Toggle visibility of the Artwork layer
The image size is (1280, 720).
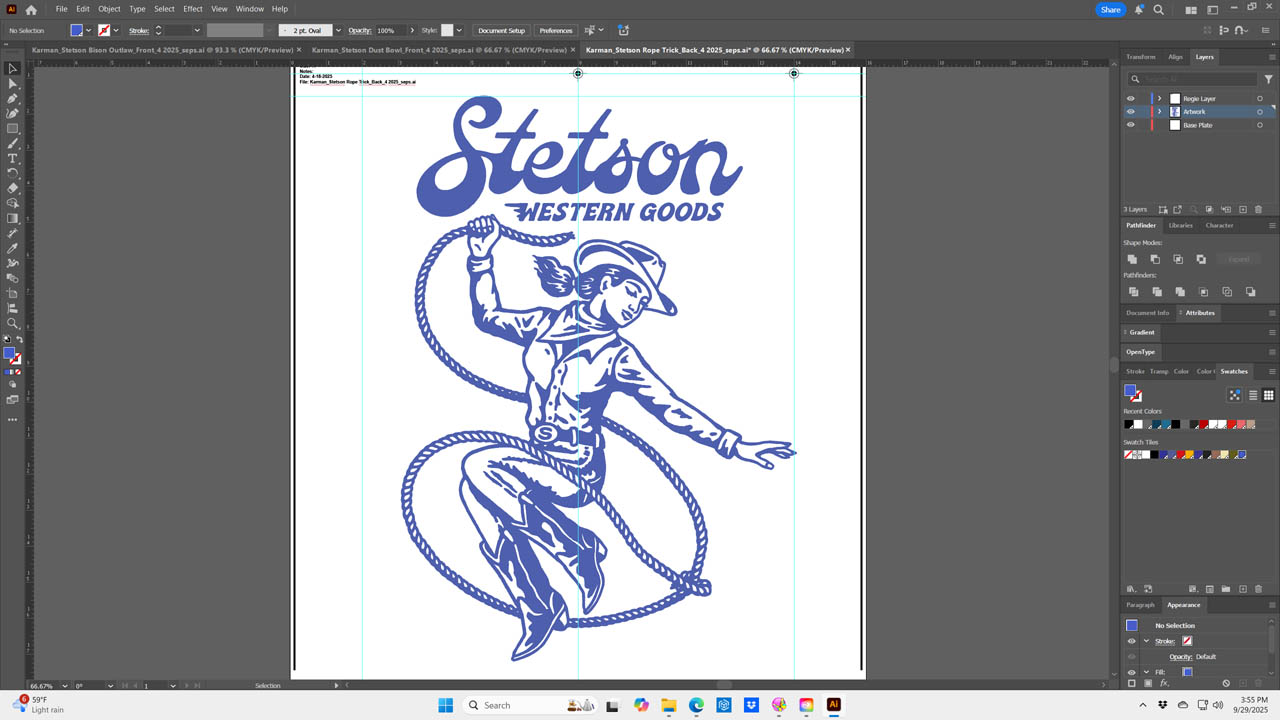pyautogui.click(x=1131, y=112)
